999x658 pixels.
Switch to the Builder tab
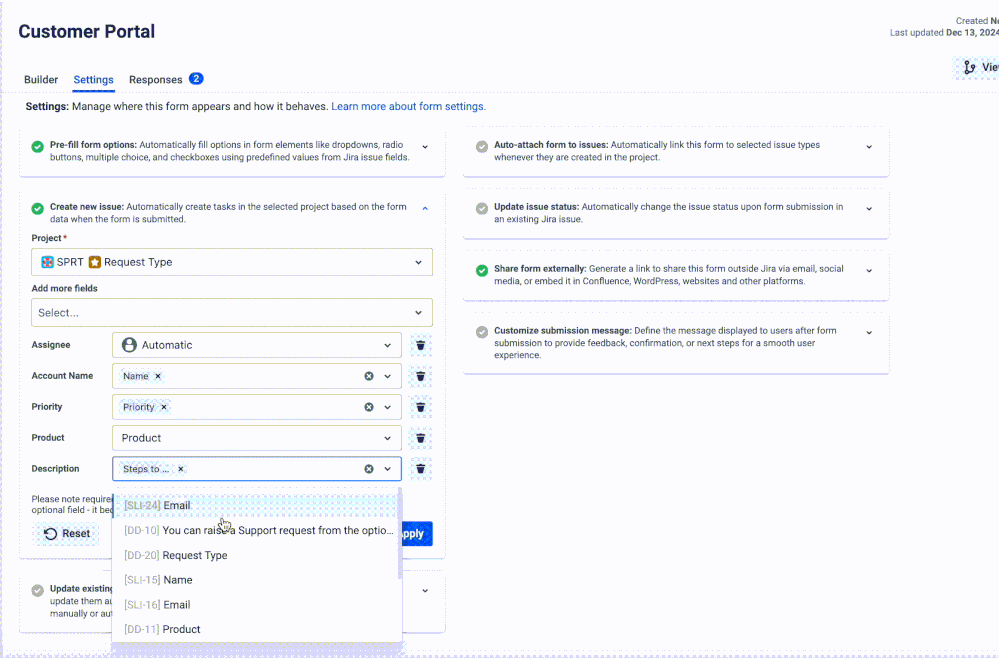coord(41,79)
